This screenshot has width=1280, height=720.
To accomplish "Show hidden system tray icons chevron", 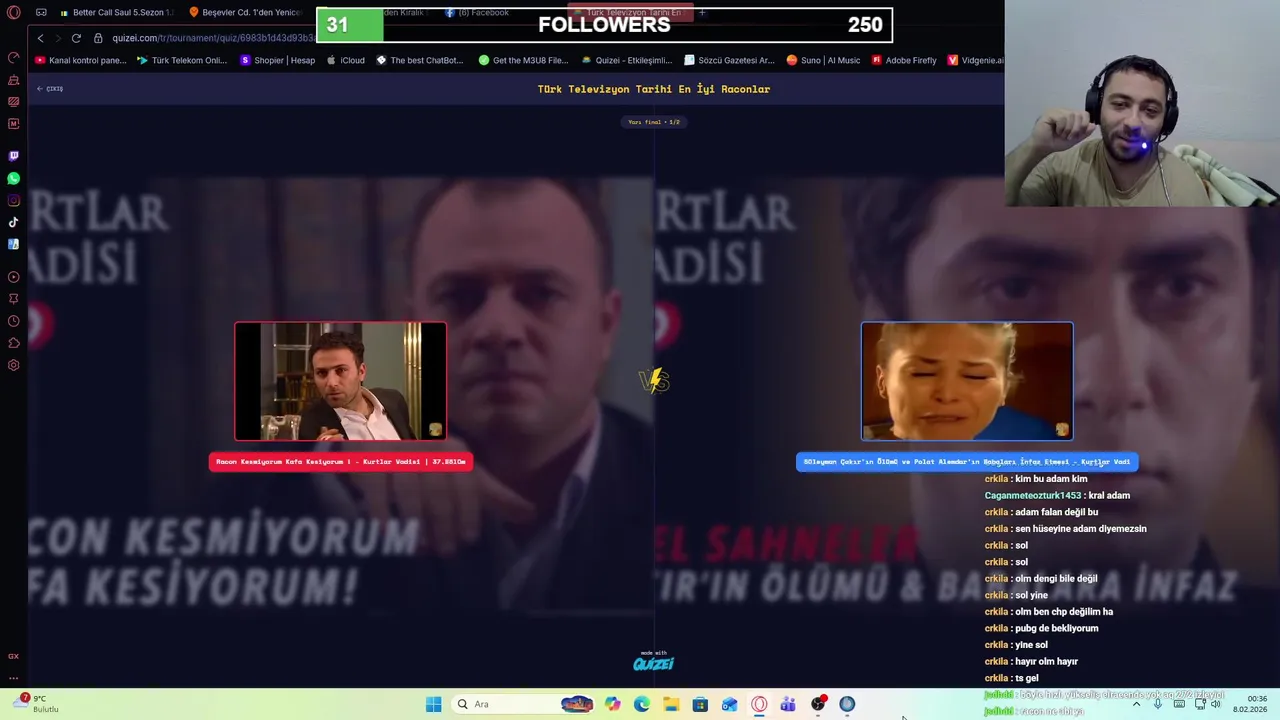I will [1136, 704].
